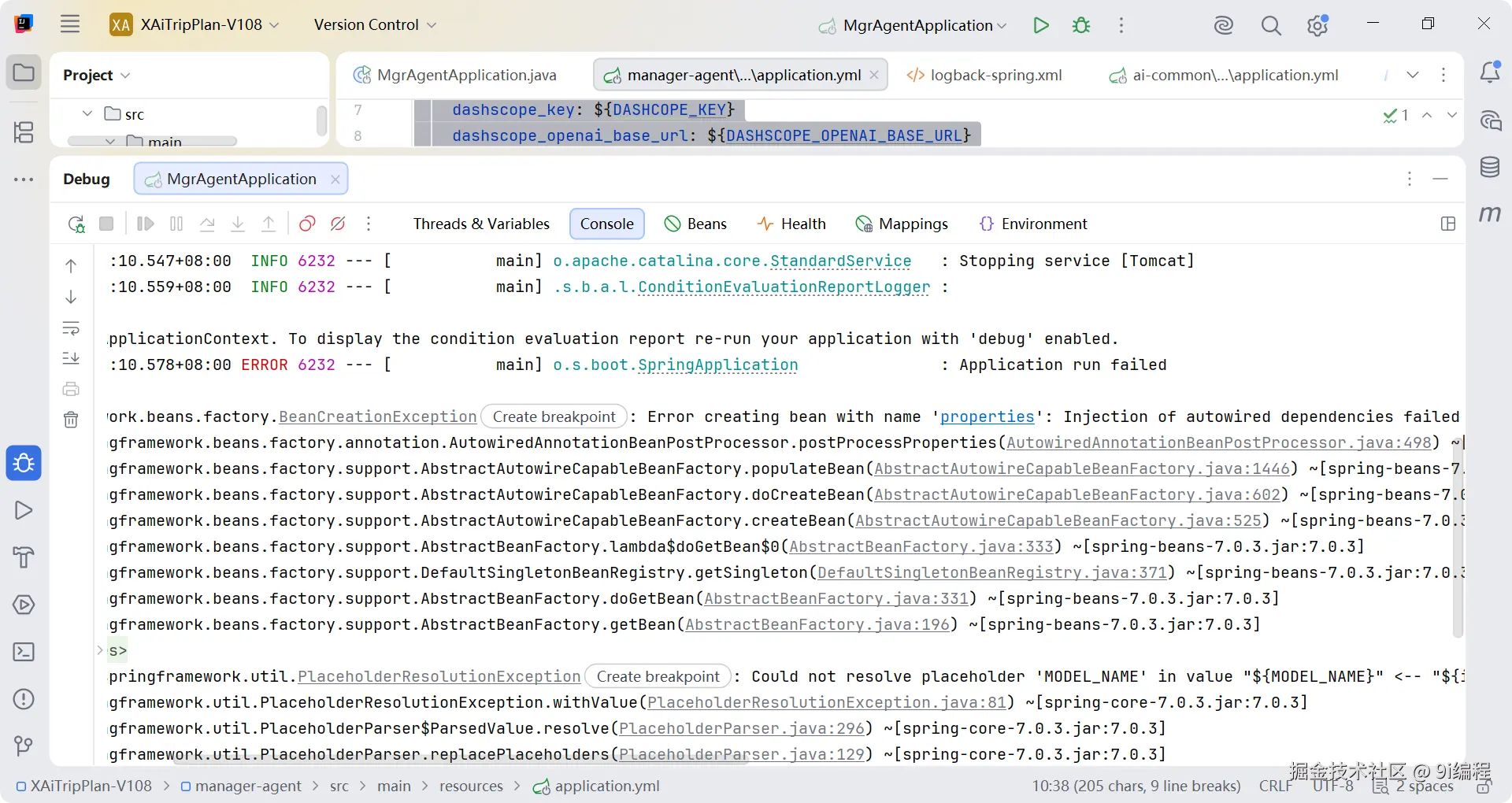The width and height of the screenshot is (1512, 803).
Task: Open the Database tool window icon
Action: click(1490, 167)
